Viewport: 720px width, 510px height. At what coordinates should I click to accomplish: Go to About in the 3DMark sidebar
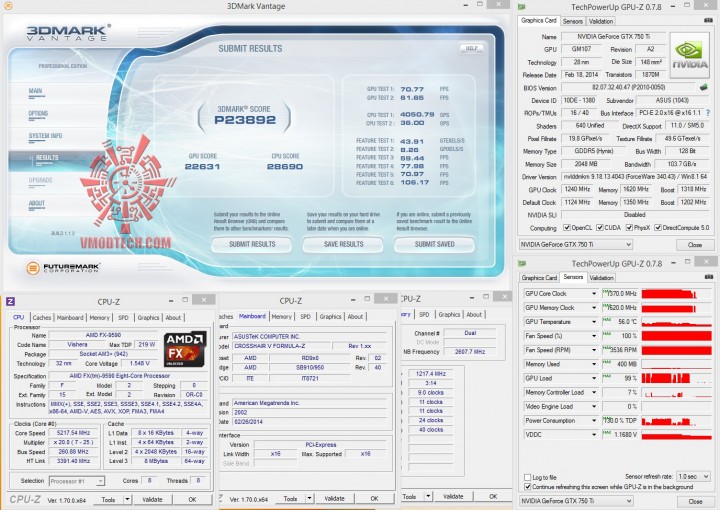pyautogui.click(x=37, y=204)
